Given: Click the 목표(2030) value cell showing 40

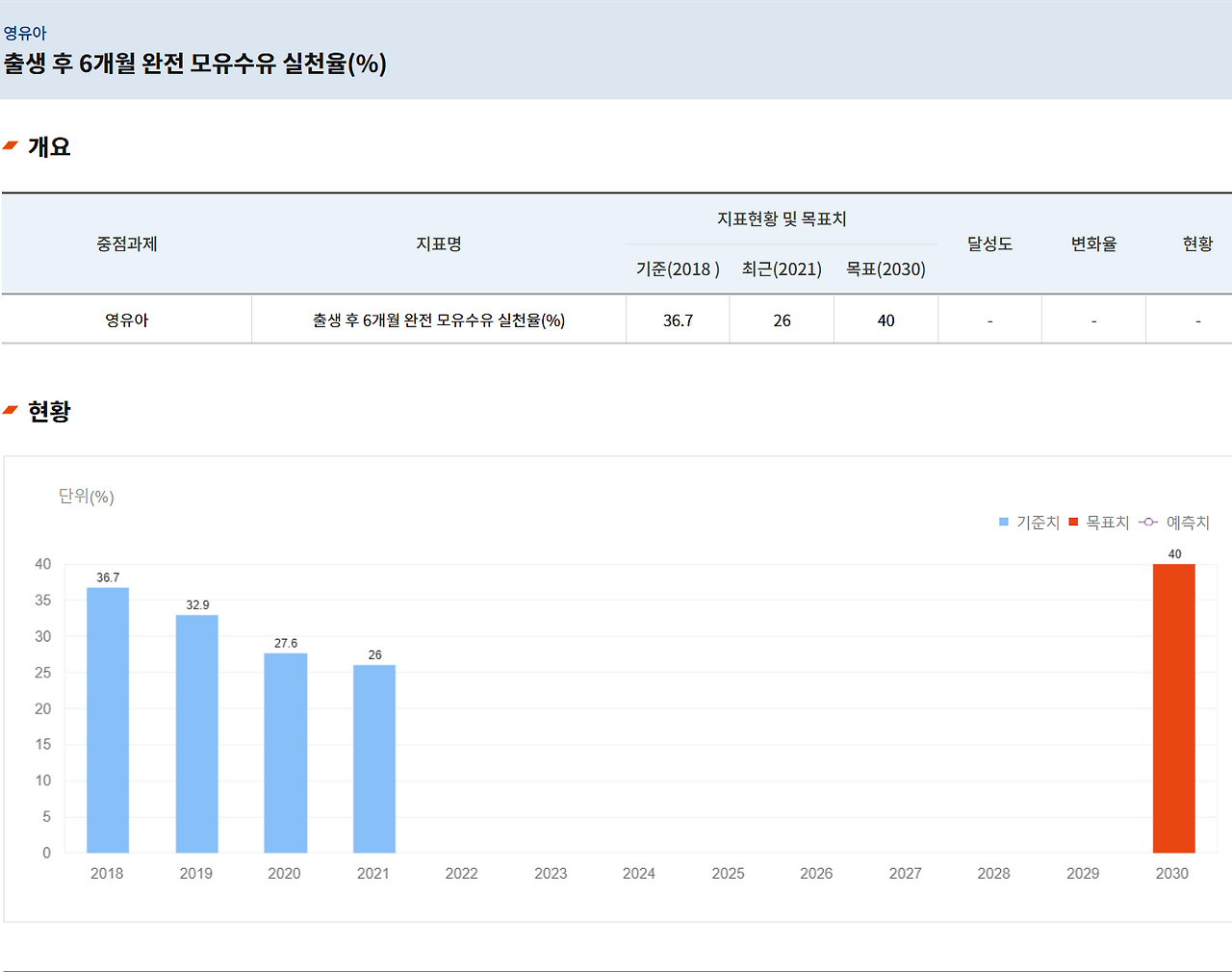Looking at the screenshot, I should click(x=885, y=319).
